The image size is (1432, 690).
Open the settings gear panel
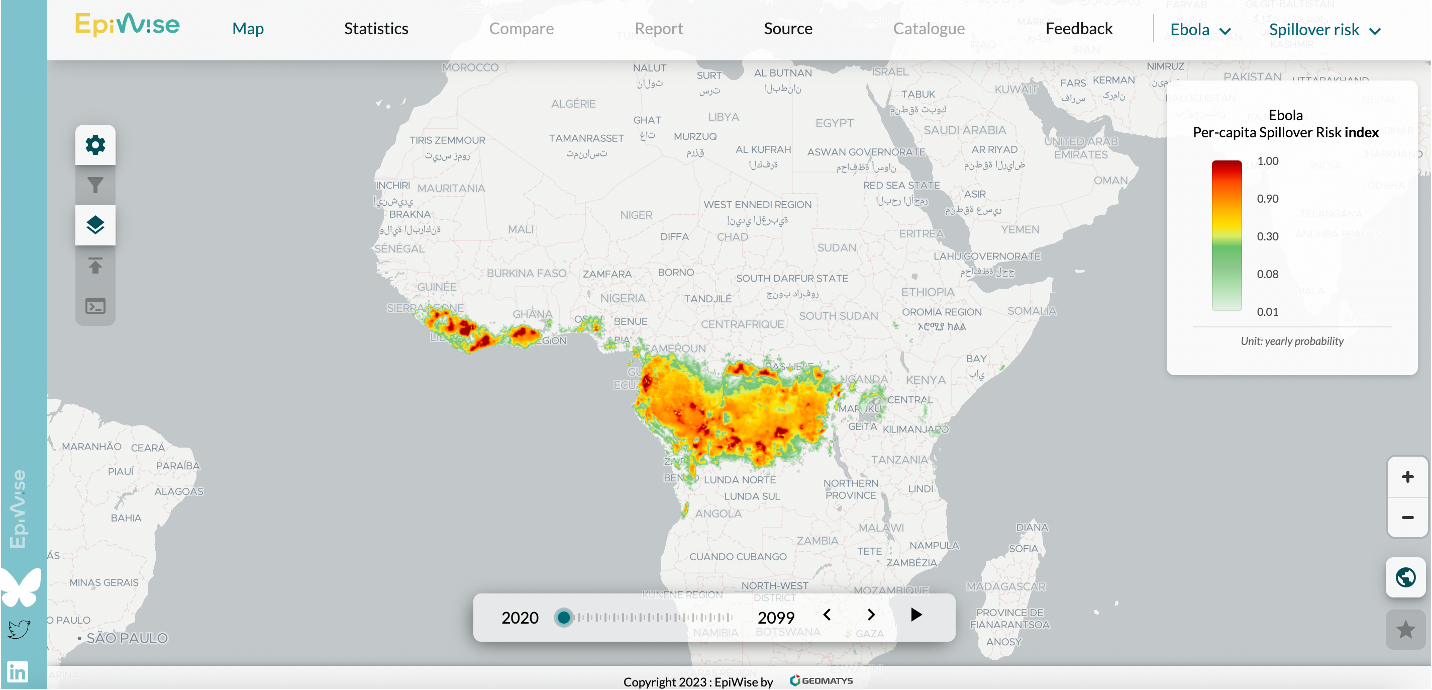(x=95, y=145)
